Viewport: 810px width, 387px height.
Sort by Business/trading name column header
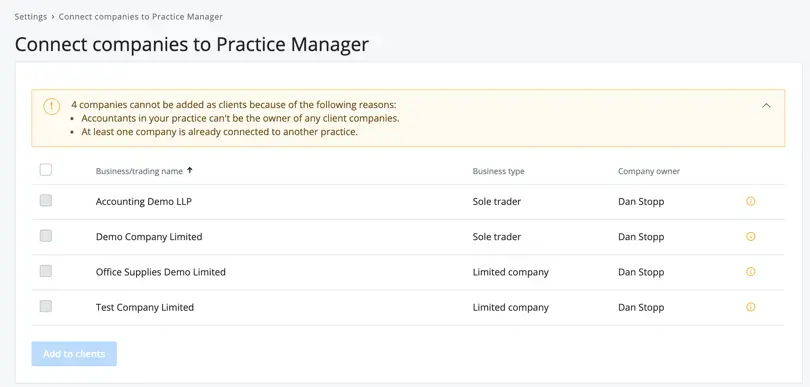(139, 171)
